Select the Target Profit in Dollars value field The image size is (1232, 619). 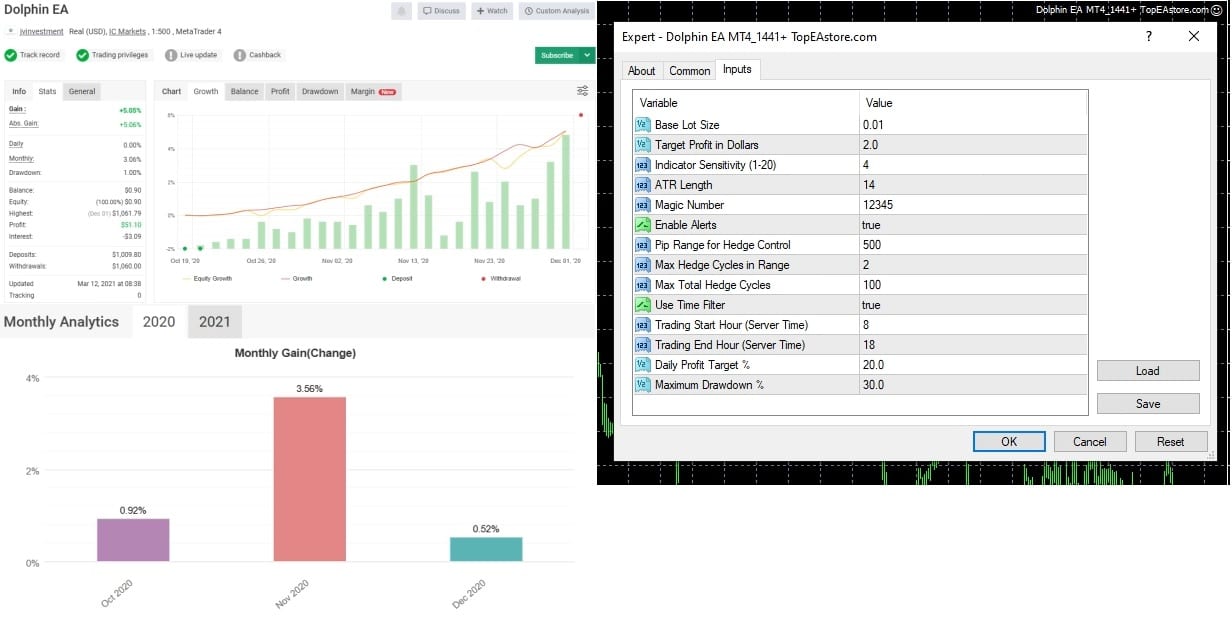click(x=973, y=145)
